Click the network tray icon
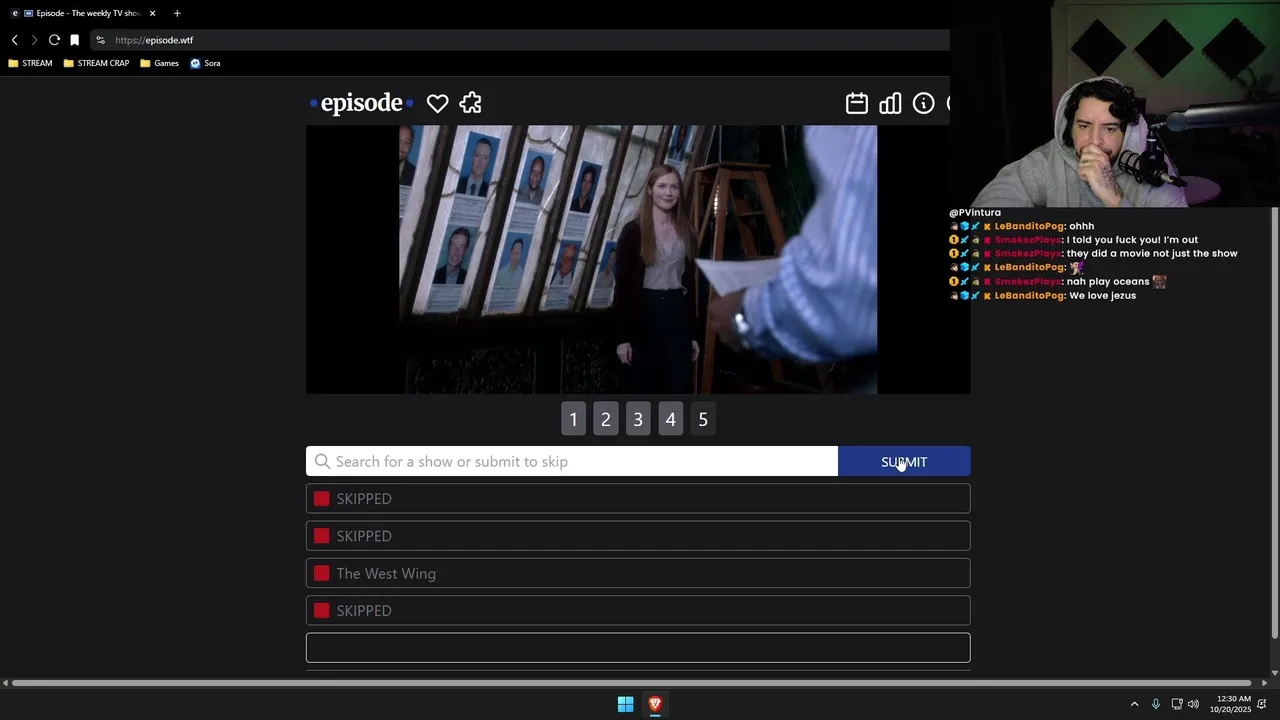Screen dimensions: 1280x720 1177,704
